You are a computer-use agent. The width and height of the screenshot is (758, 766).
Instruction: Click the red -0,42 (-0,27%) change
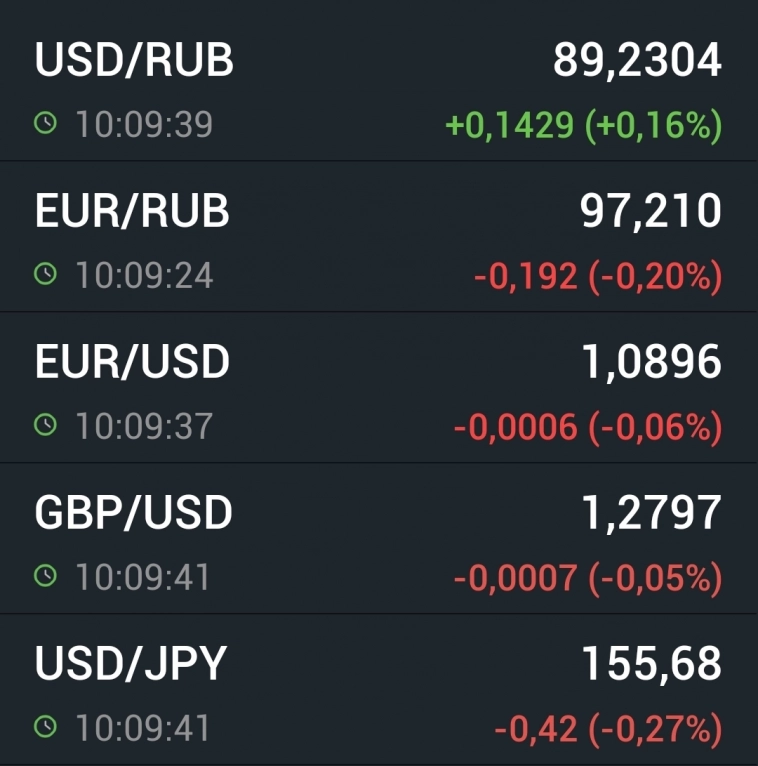607,729
